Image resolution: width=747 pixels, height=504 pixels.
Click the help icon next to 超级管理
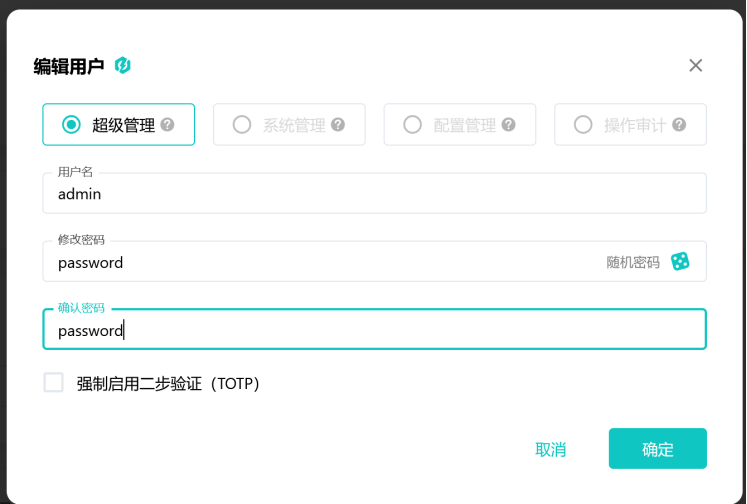(167, 125)
